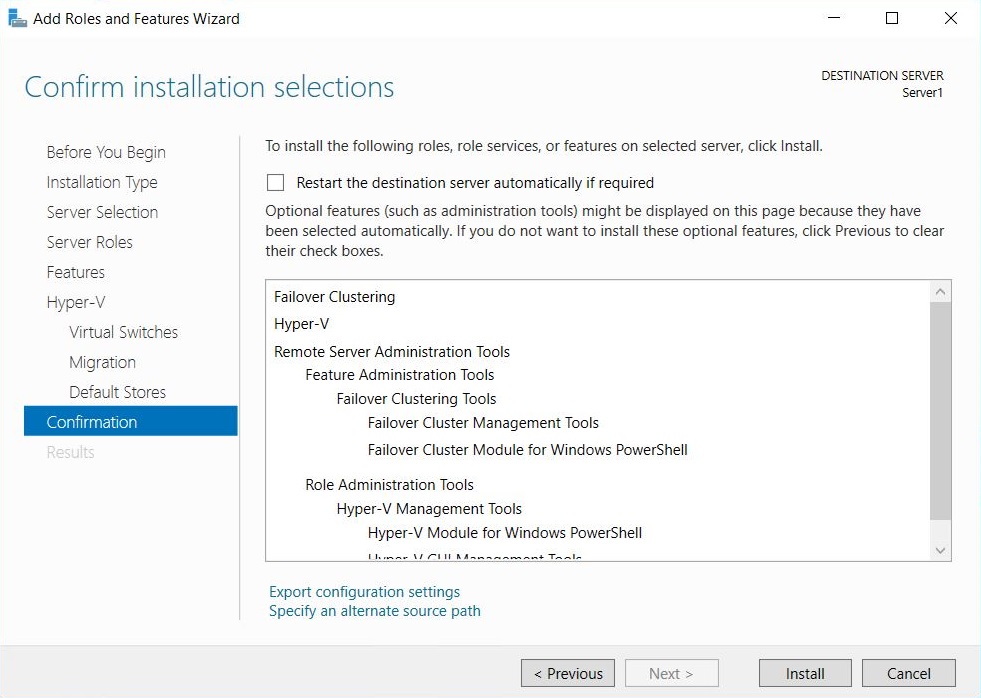Click the selections list scrollbar thumb

940,411
